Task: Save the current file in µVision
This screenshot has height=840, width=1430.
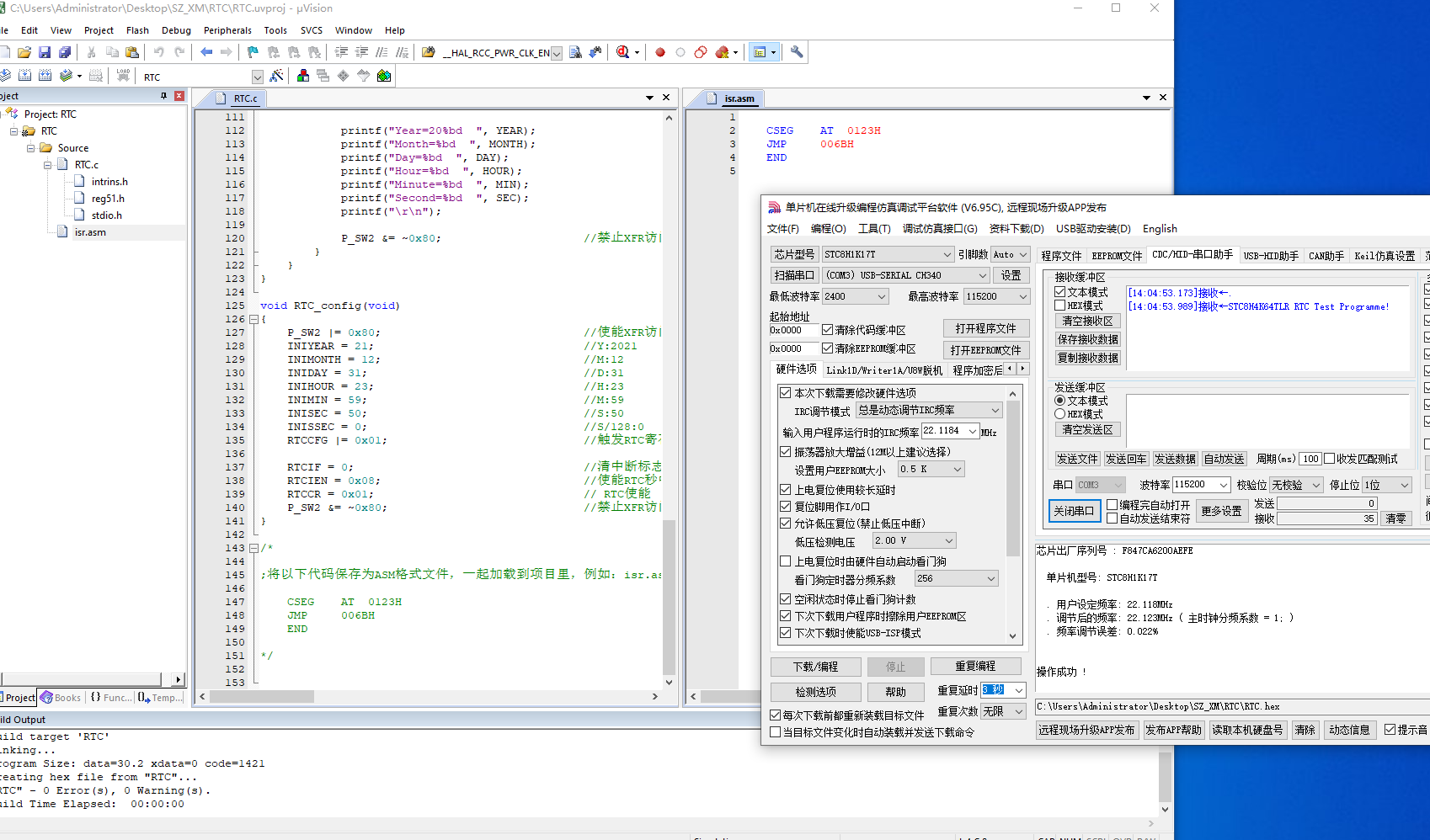Action: [45, 52]
